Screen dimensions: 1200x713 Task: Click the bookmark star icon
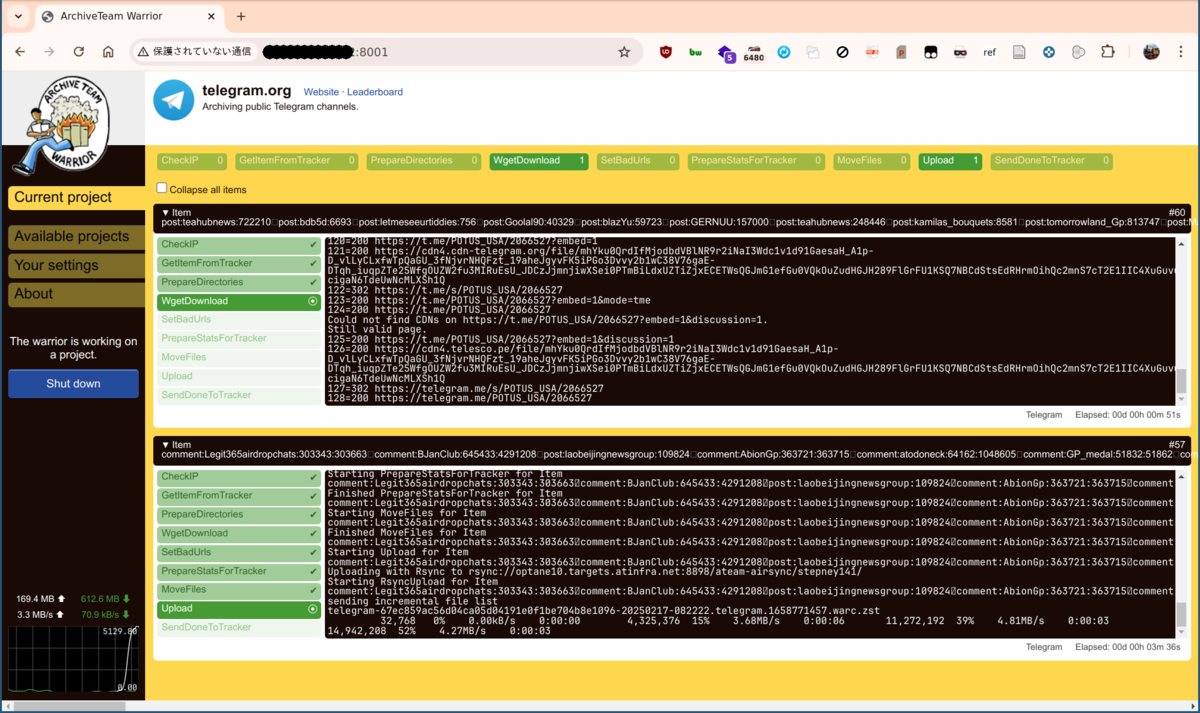point(623,52)
